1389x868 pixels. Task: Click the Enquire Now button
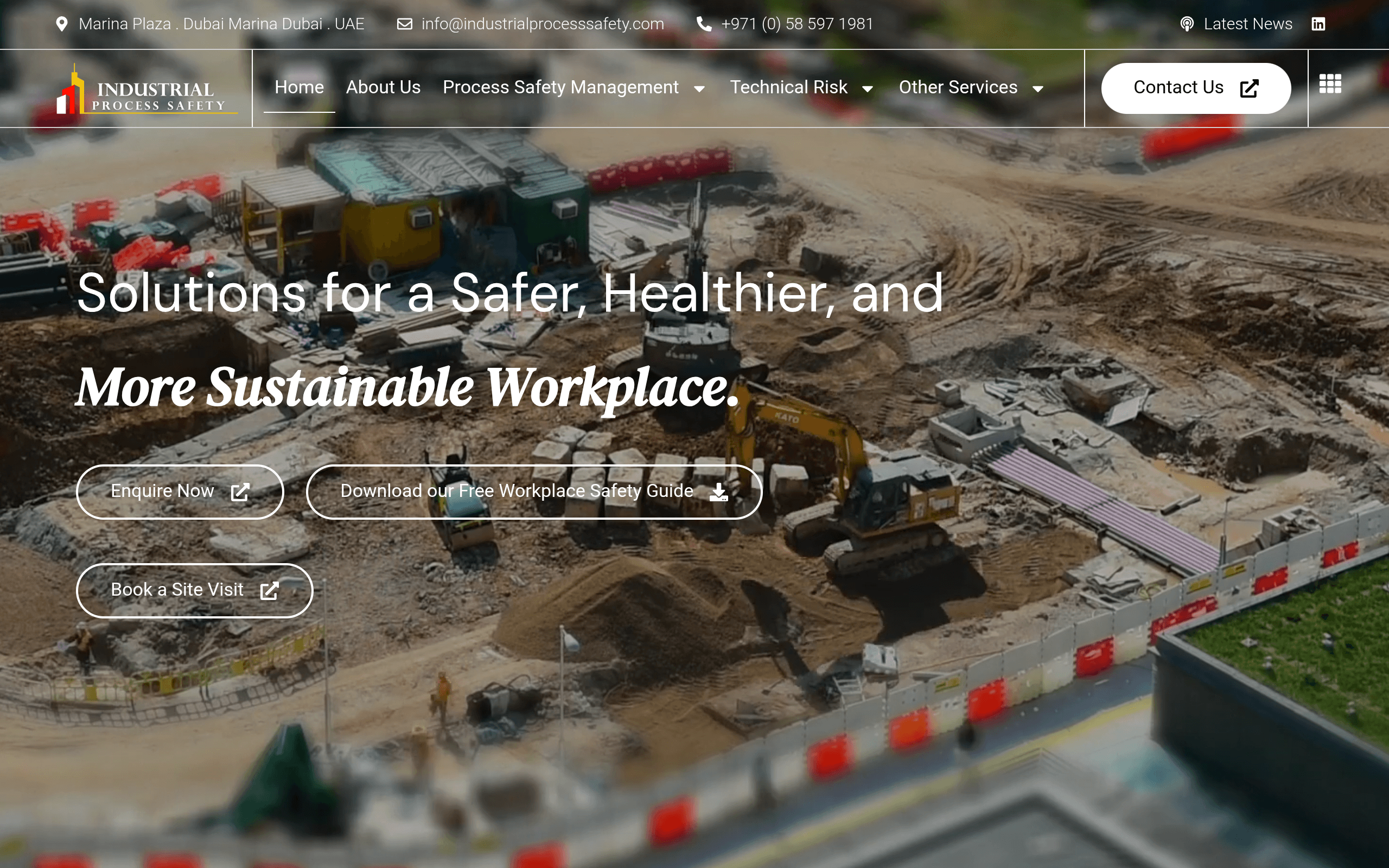(180, 492)
